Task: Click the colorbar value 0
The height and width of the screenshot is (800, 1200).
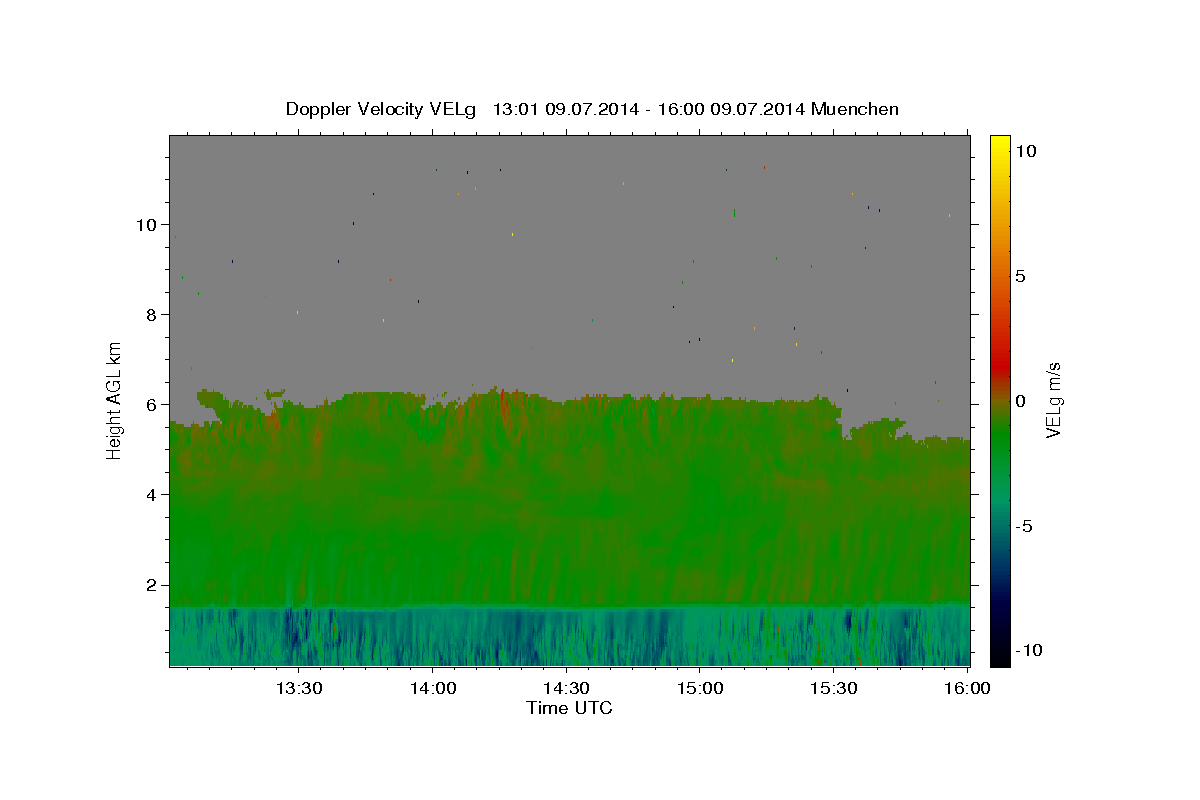Action: click(x=1021, y=401)
